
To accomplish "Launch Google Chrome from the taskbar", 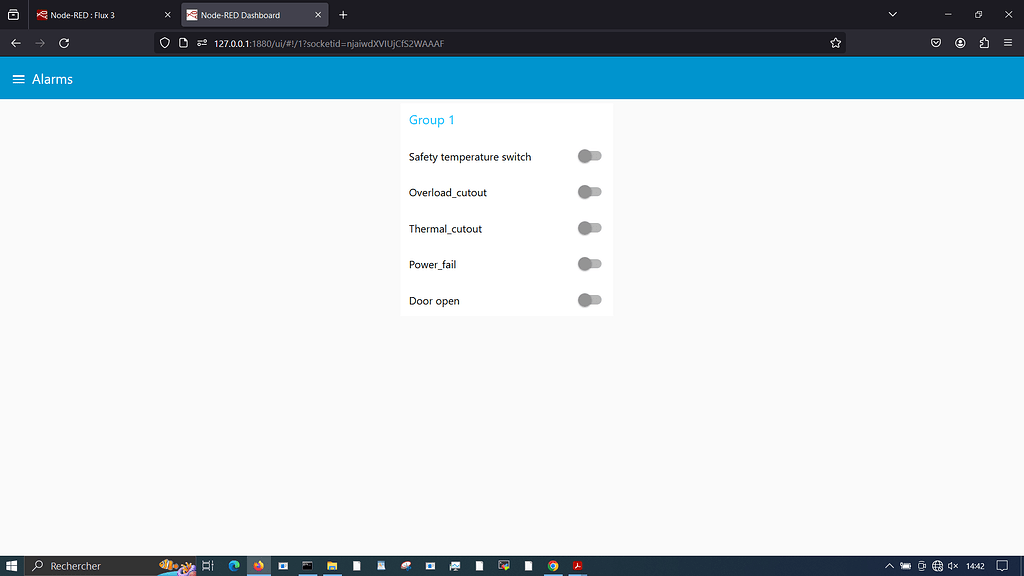I will [x=552, y=565].
